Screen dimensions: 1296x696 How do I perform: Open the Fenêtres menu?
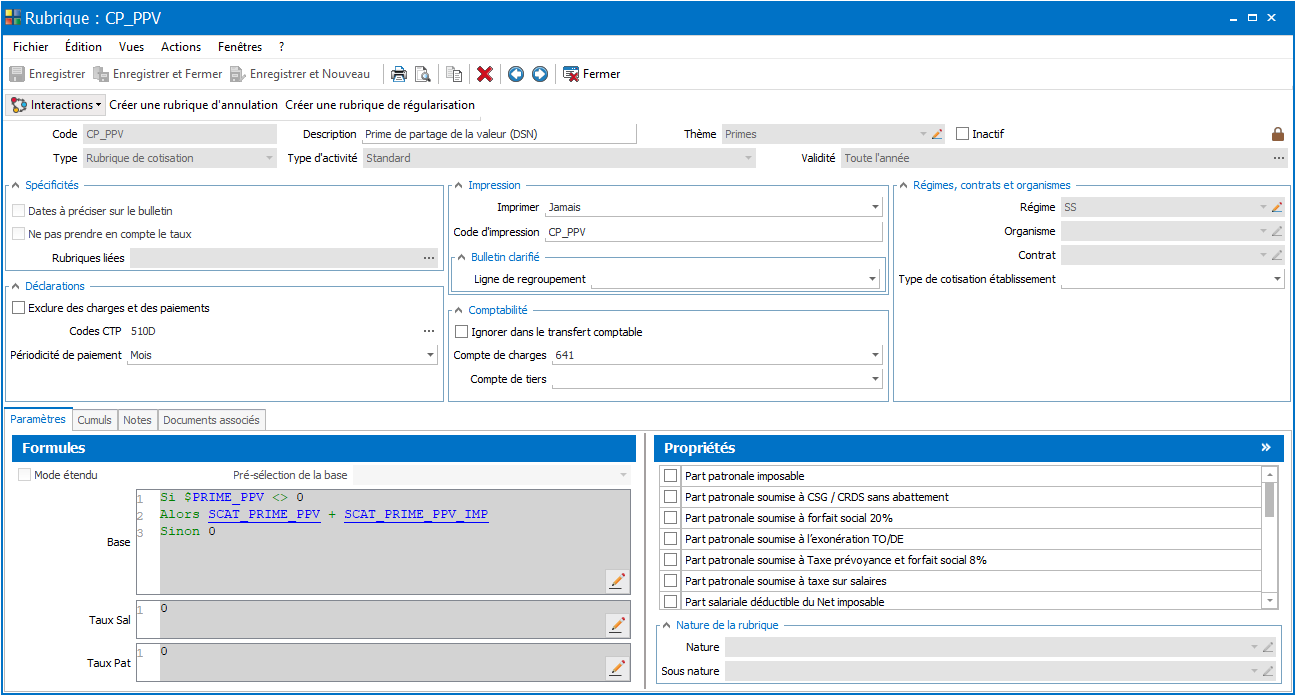click(x=240, y=47)
